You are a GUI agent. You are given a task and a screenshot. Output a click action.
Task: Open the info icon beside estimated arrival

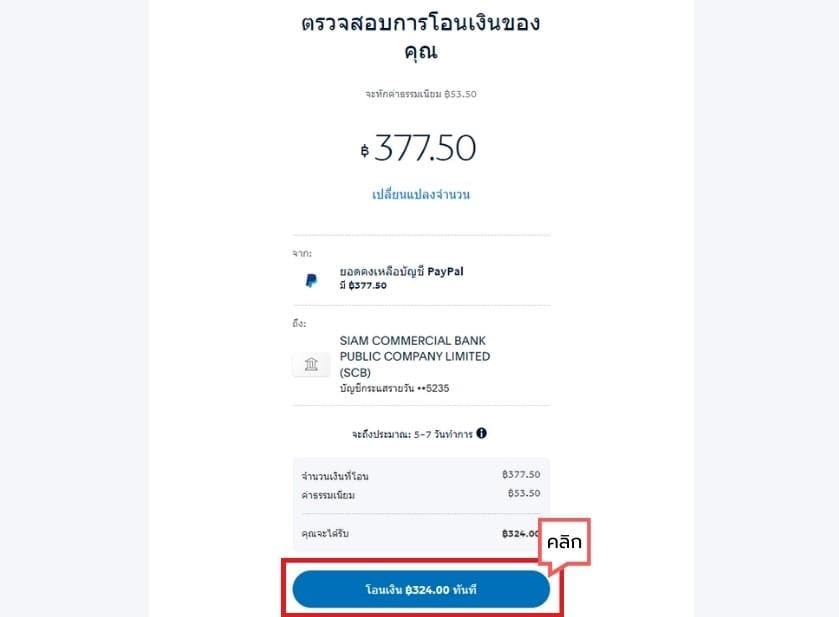click(482, 433)
